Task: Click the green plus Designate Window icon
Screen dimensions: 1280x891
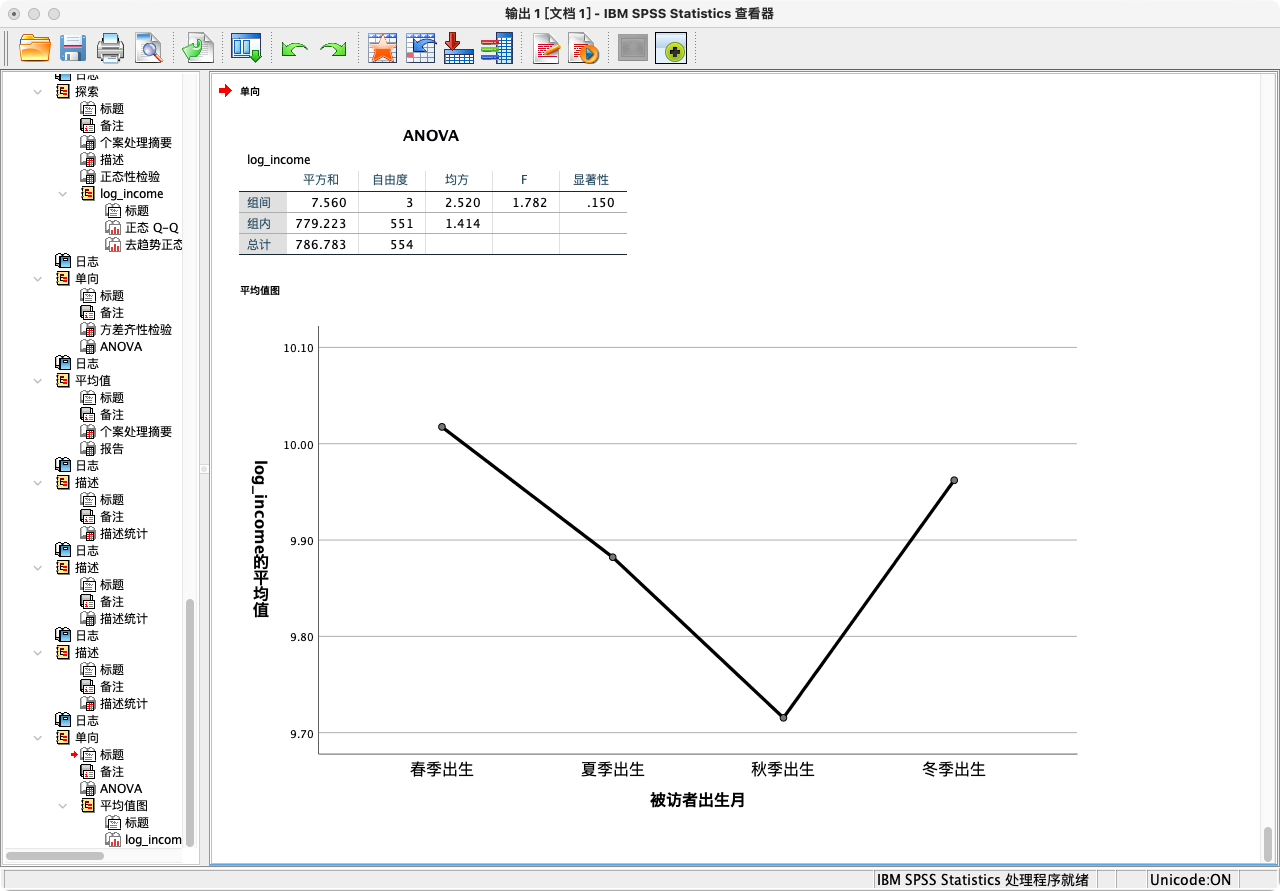Action: [x=671, y=48]
